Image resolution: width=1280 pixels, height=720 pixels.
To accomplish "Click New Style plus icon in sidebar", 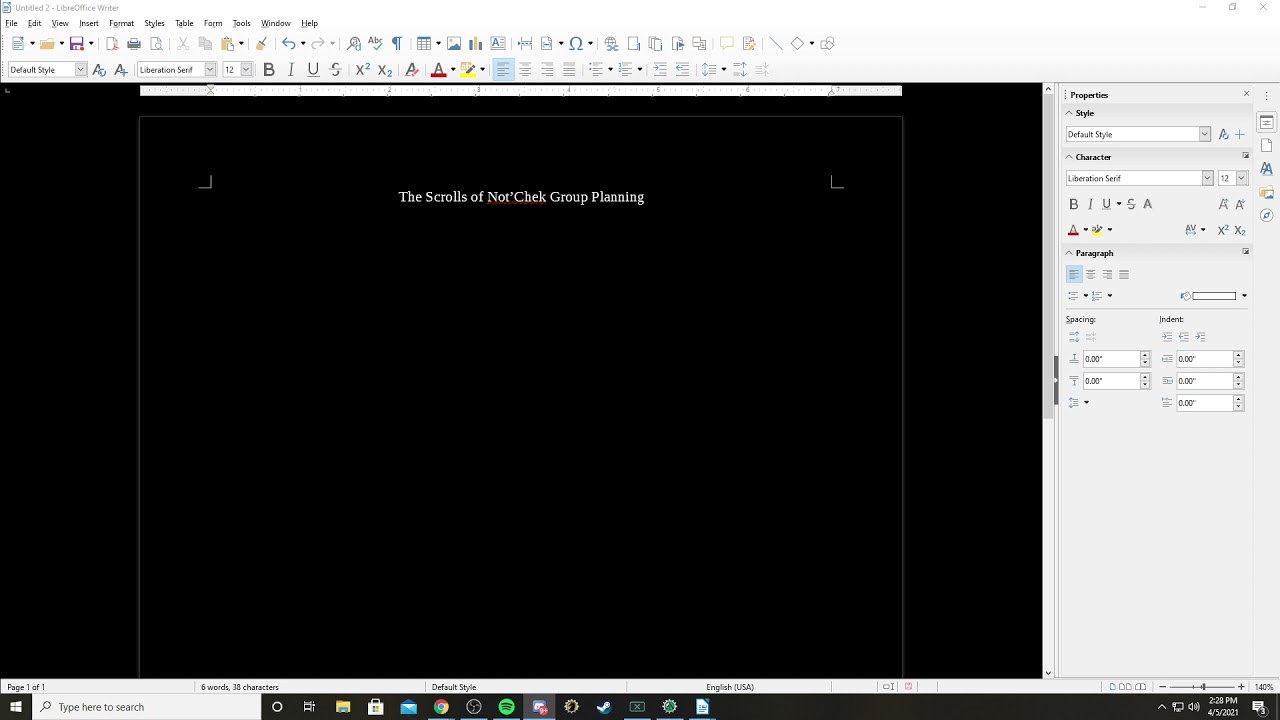I will (1240, 134).
